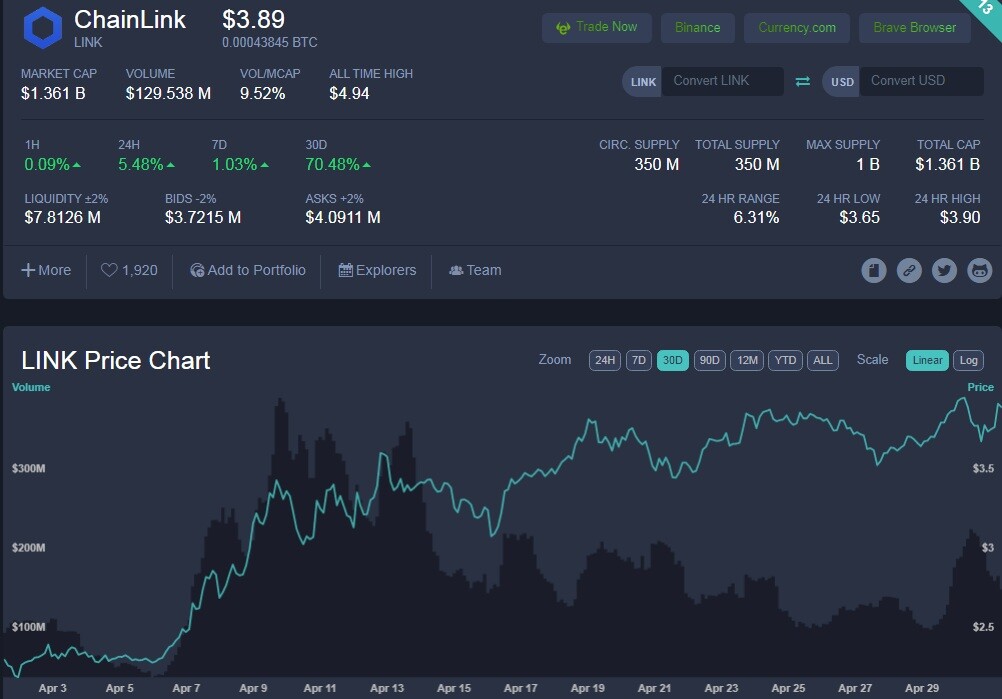Click the USD currency label in converter
Screen dimensions: 1002x699
tap(842, 82)
